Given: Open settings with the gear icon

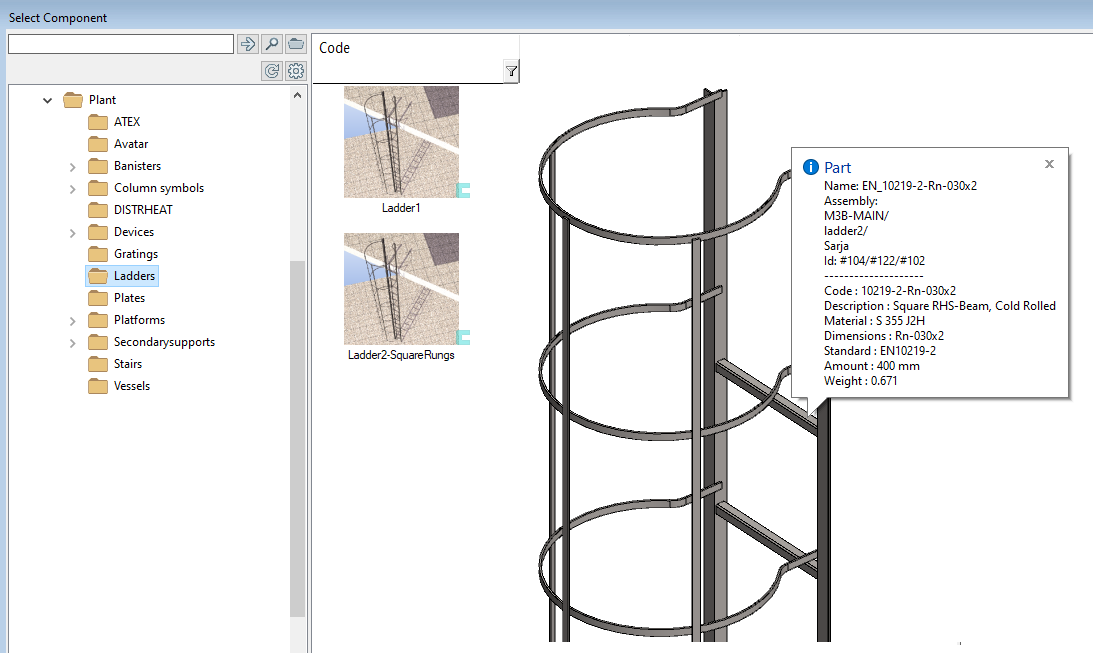Looking at the screenshot, I should [296, 71].
